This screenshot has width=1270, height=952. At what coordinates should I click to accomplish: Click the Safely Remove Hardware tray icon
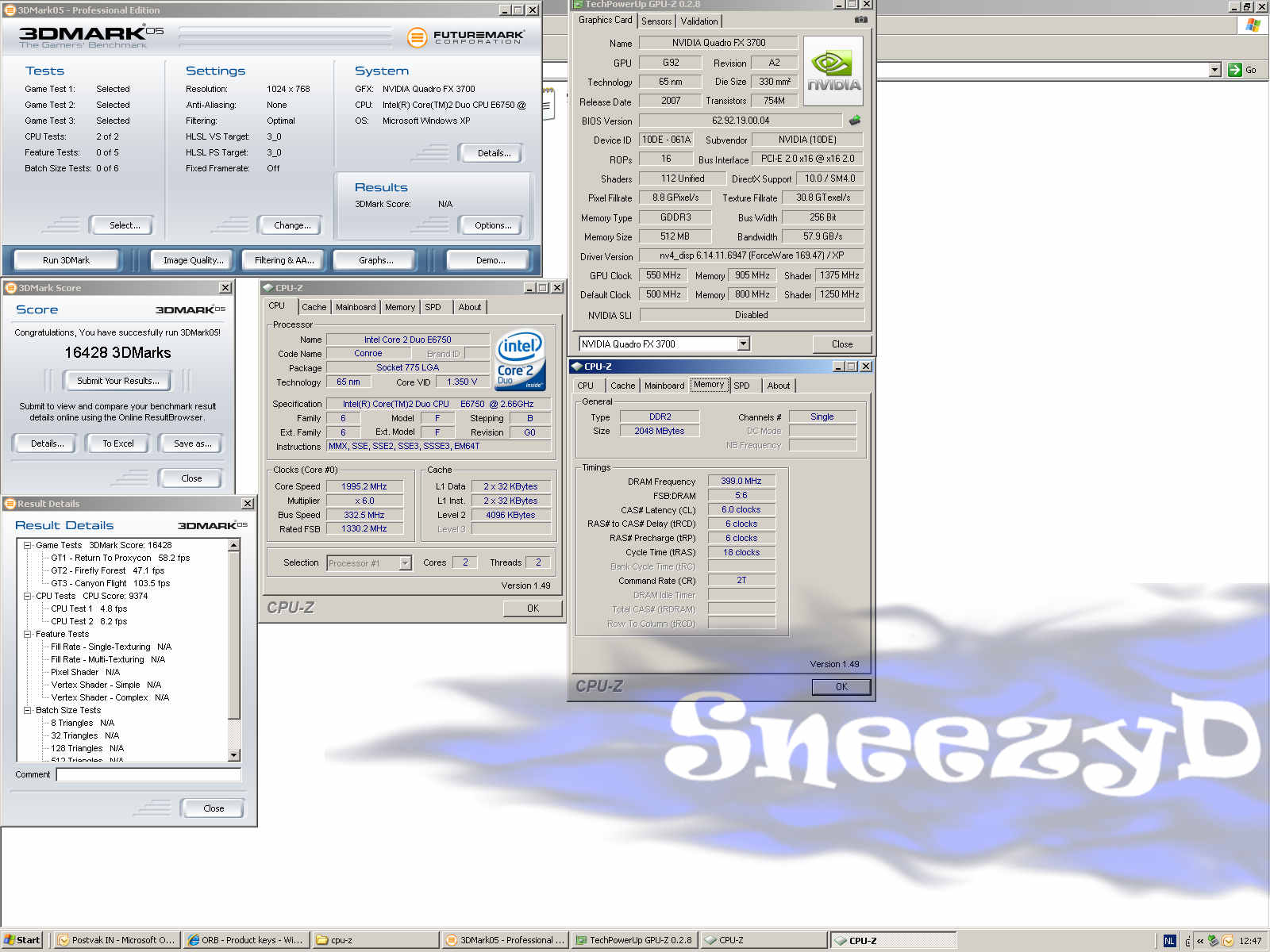click(1213, 941)
